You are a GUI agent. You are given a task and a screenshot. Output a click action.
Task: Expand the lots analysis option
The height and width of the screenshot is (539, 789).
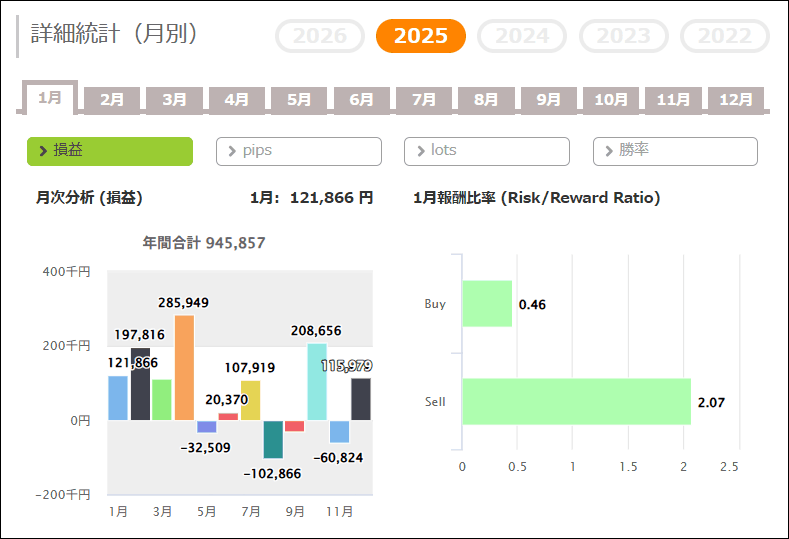tap(486, 151)
